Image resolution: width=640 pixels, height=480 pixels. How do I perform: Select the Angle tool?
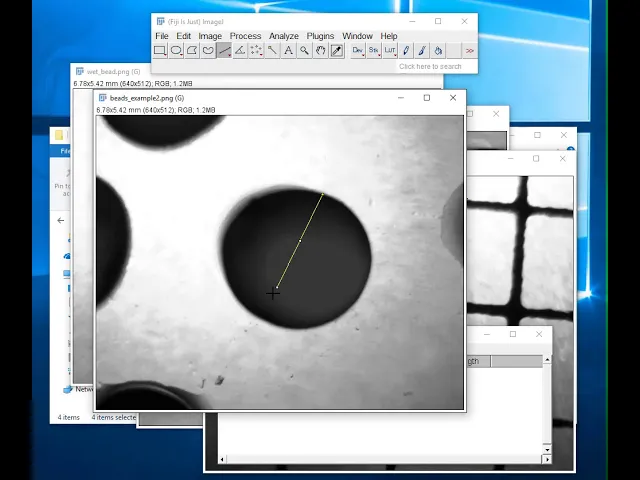240,51
